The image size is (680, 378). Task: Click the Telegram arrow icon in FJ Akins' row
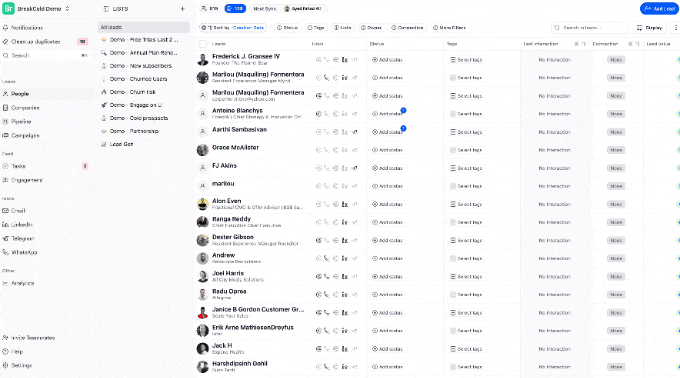pos(354,168)
